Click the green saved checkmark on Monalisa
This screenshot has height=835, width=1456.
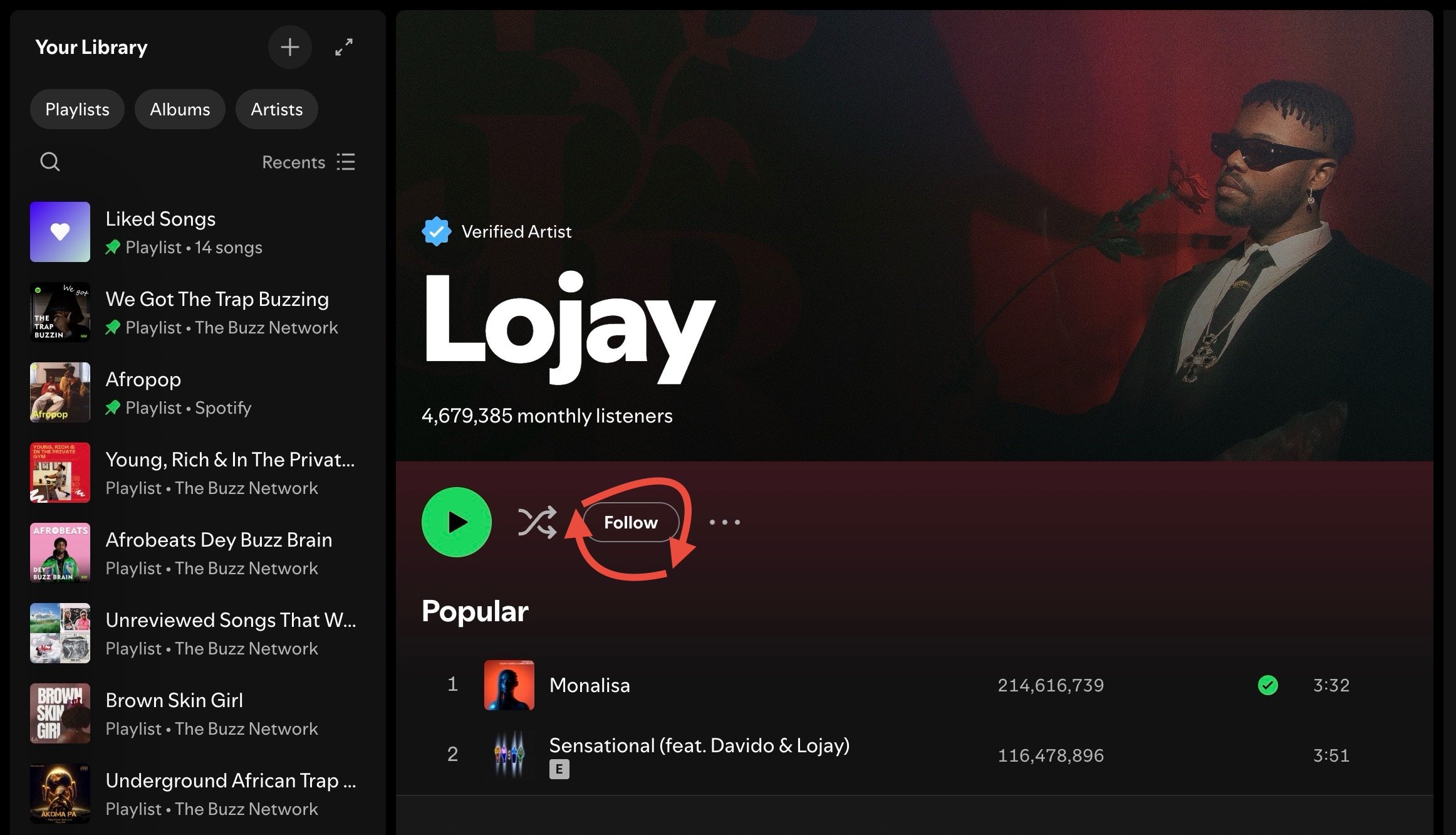[1268, 685]
